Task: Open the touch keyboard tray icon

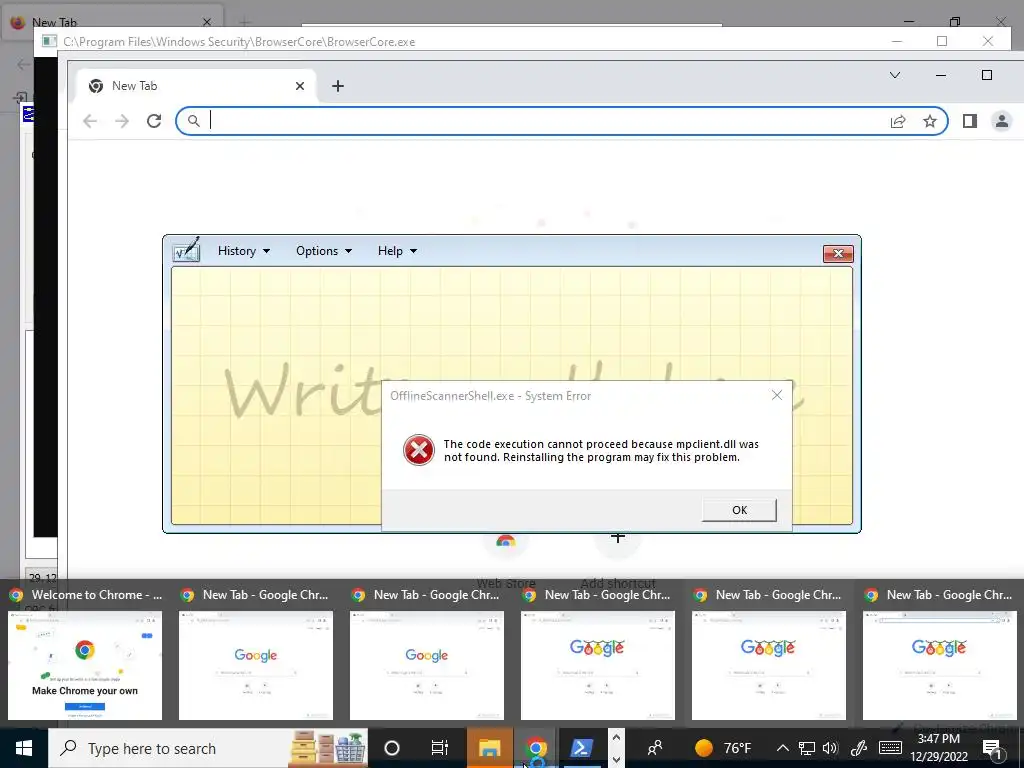Action: (891, 748)
